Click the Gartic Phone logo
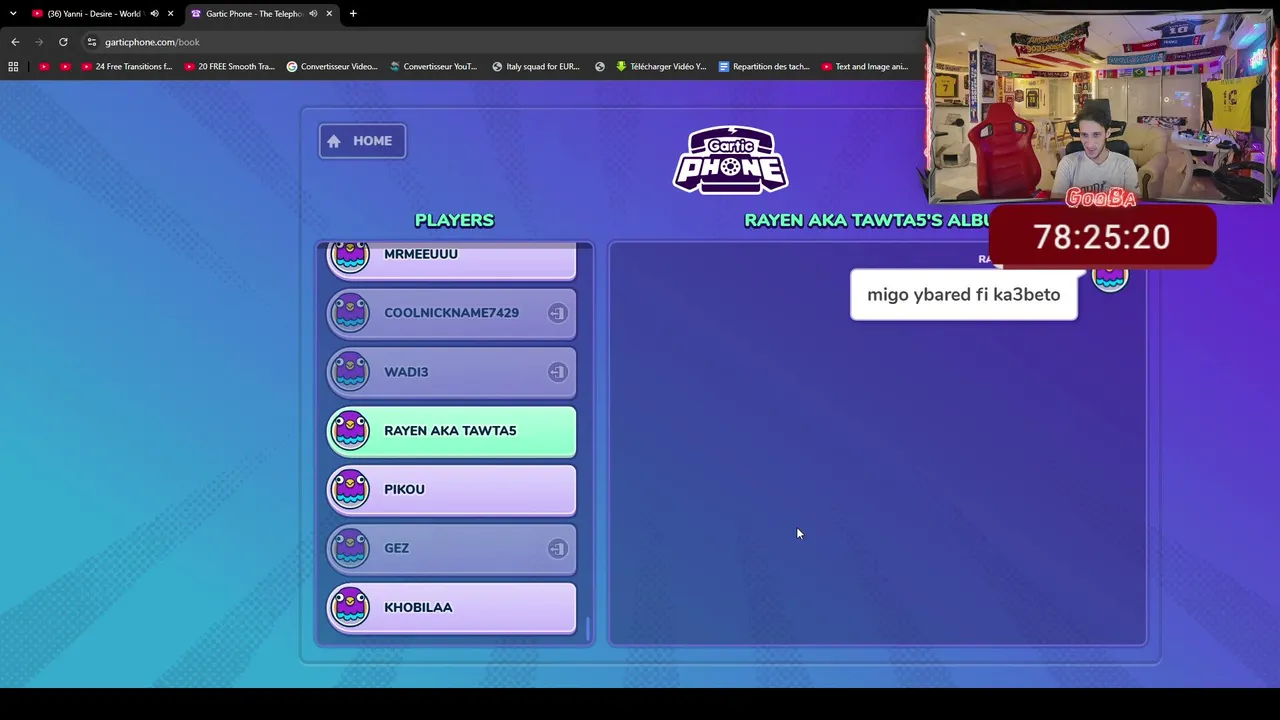 (x=731, y=159)
